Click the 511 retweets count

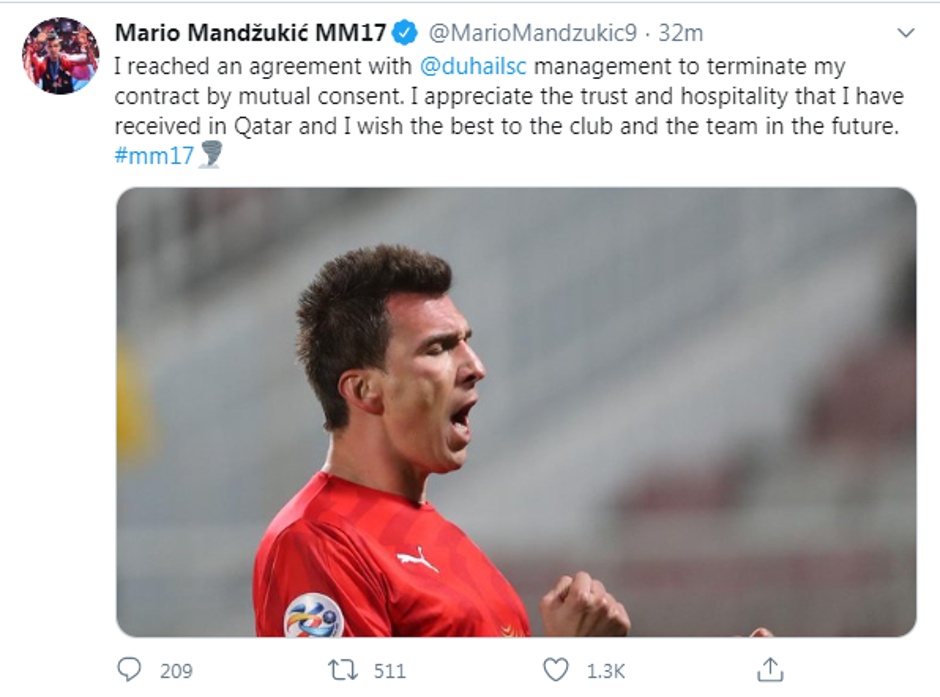[390, 671]
